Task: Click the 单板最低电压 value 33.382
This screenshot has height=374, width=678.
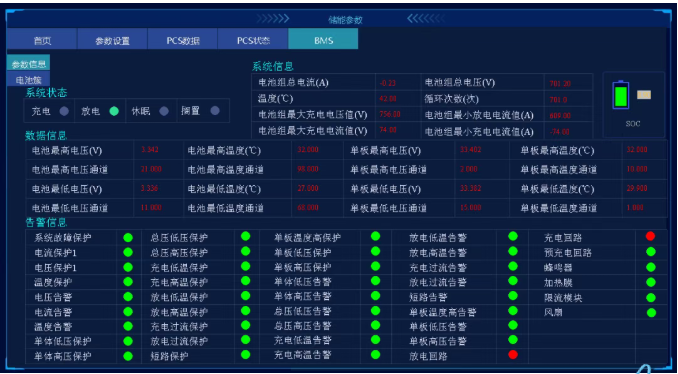Action: (470, 188)
